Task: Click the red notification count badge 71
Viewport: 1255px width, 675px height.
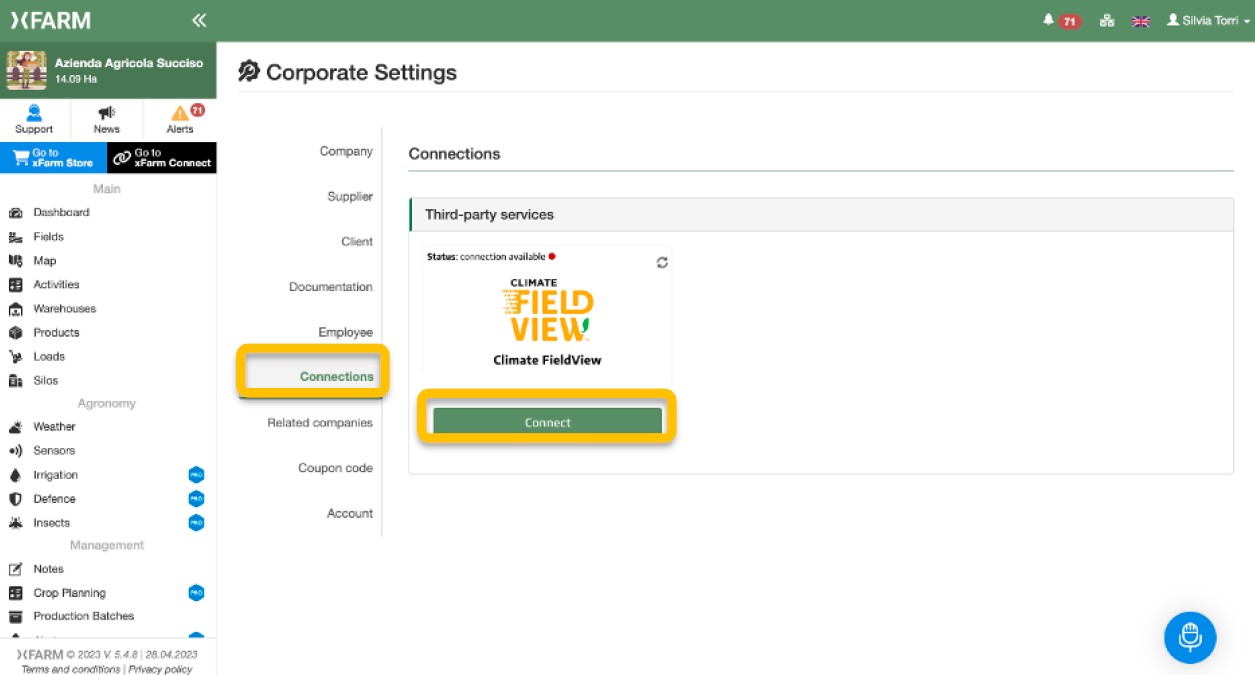Action: [1069, 21]
